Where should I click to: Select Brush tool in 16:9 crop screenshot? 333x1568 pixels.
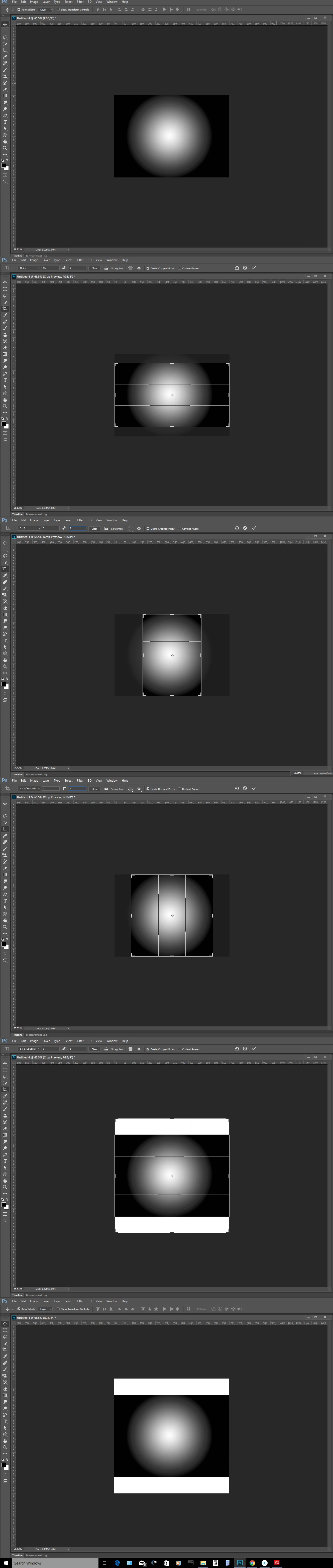click(5, 328)
